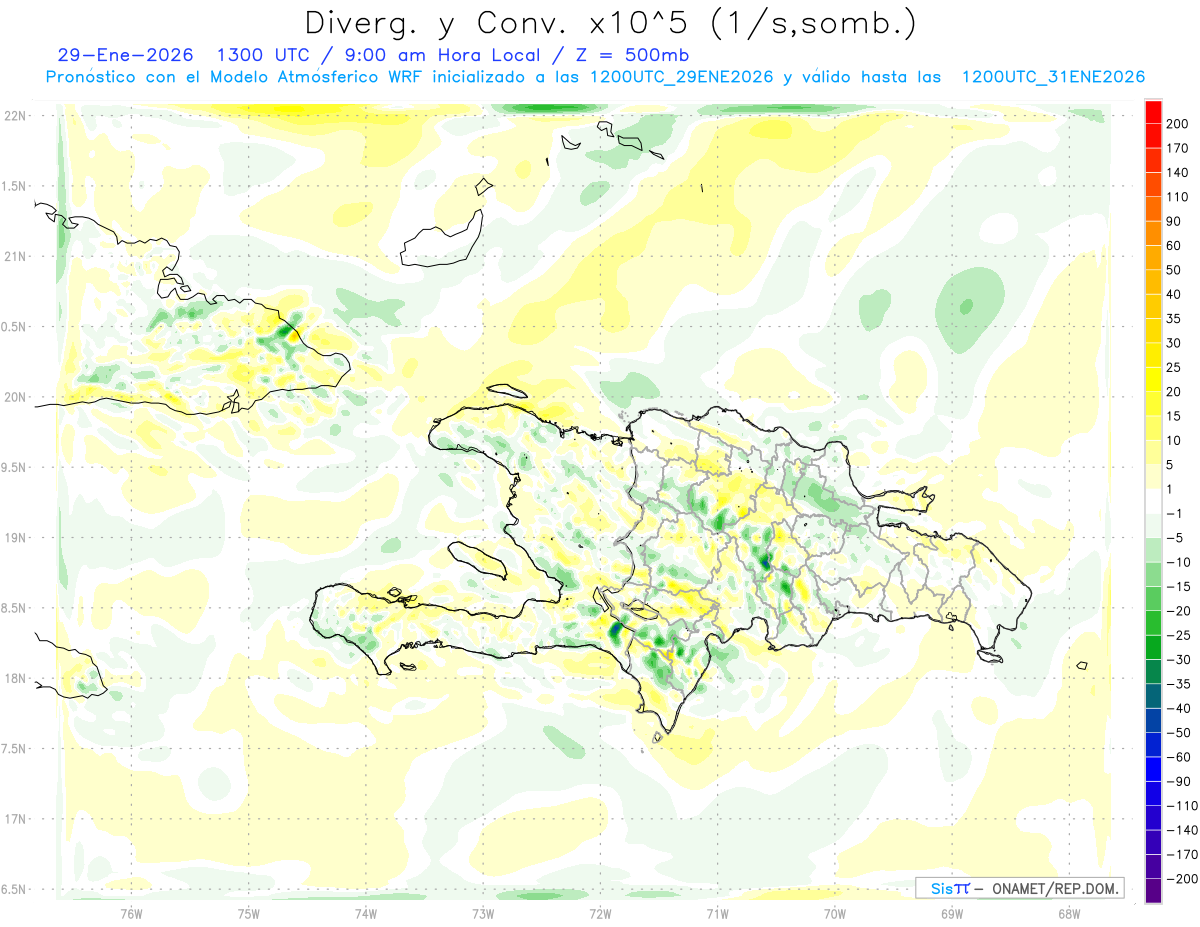The width and height of the screenshot is (1200, 927).
Task: Click the '-140' colorbar value
Action: [x=1183, y=830]
